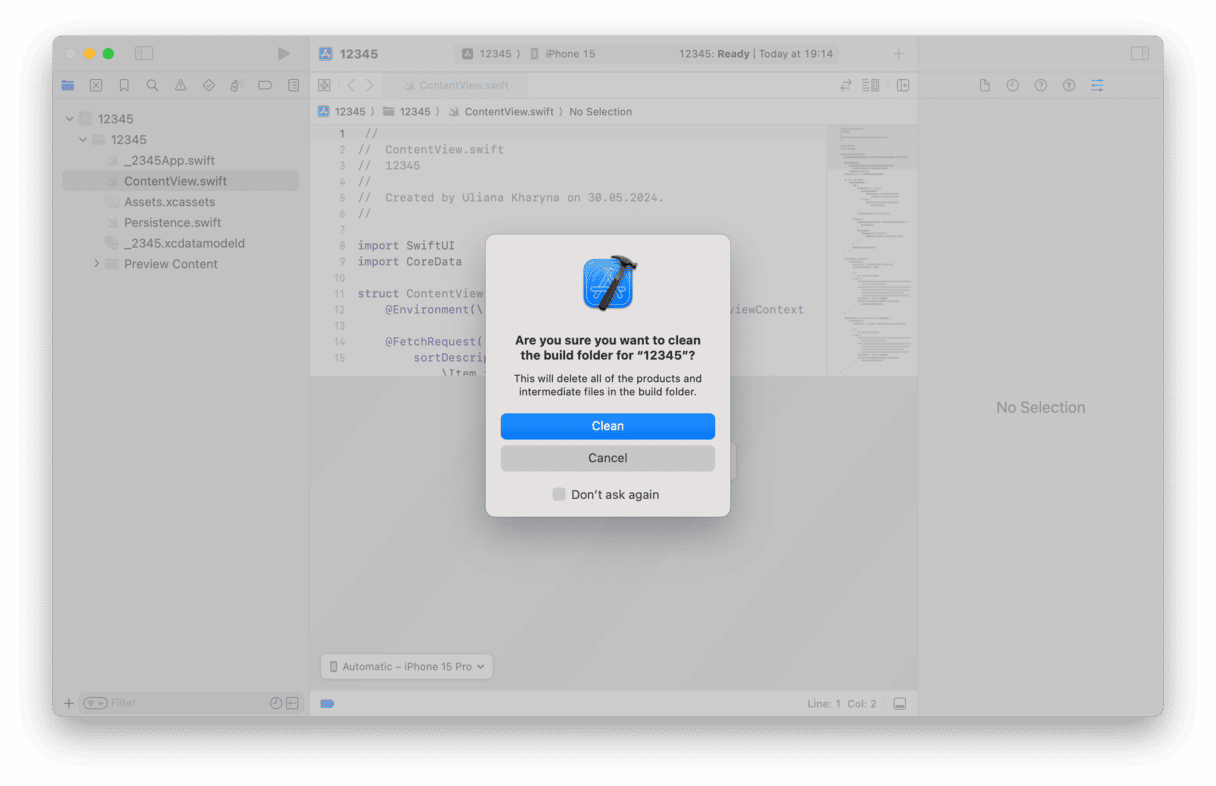The height and width of the screenshot is (786, 1216).
Task: Open the related items grid icon
Action: pos(324,86)
